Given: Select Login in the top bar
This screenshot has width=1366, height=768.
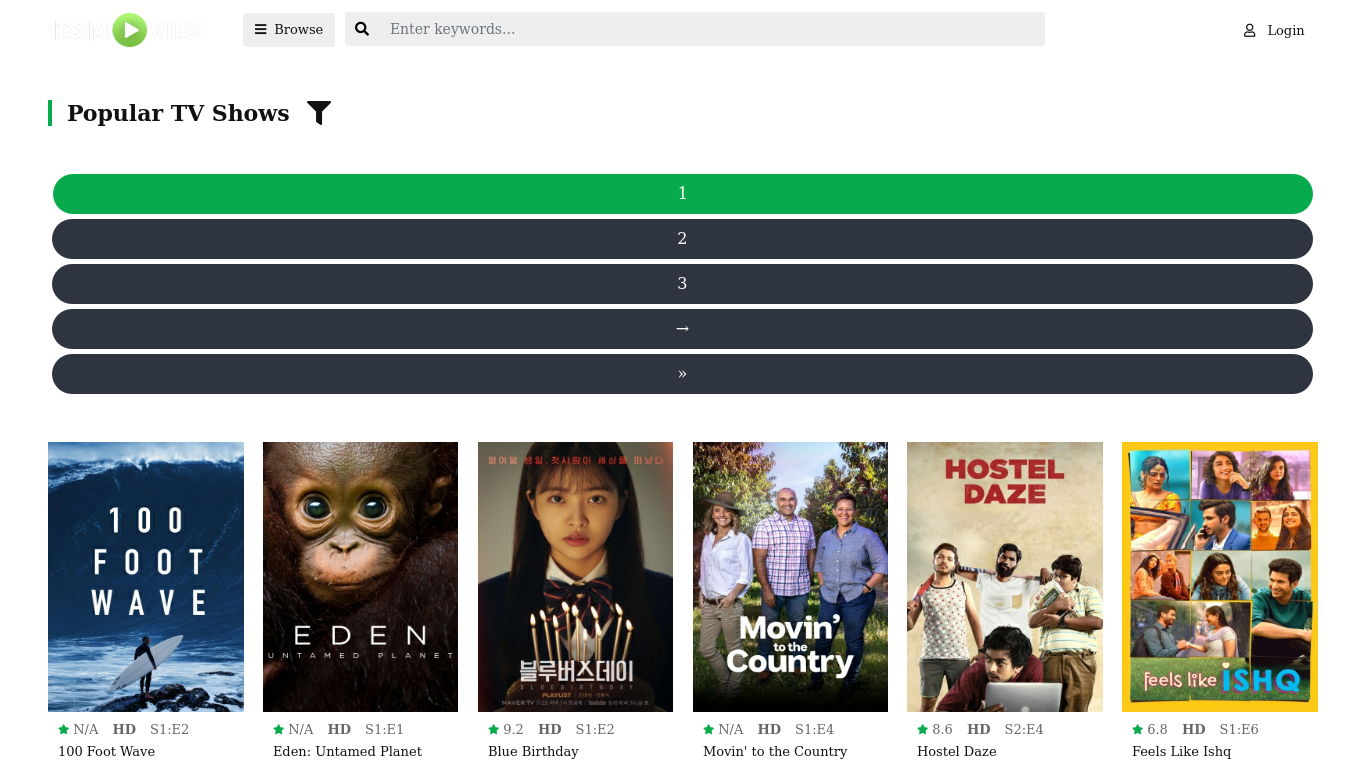Looking at the screenshot, I should point(1285,30).
